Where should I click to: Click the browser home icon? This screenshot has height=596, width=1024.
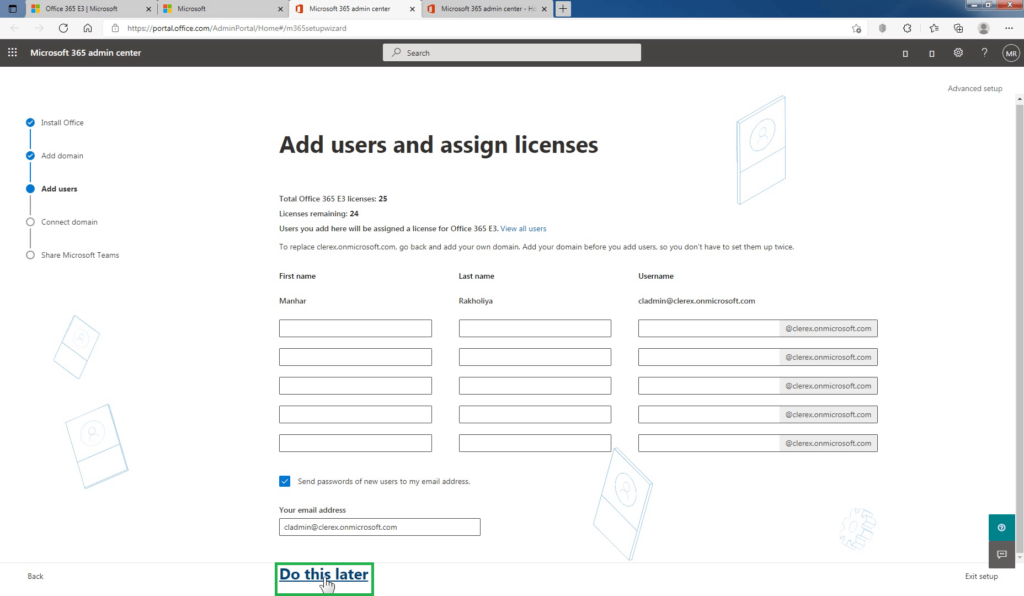pos(88,28)
